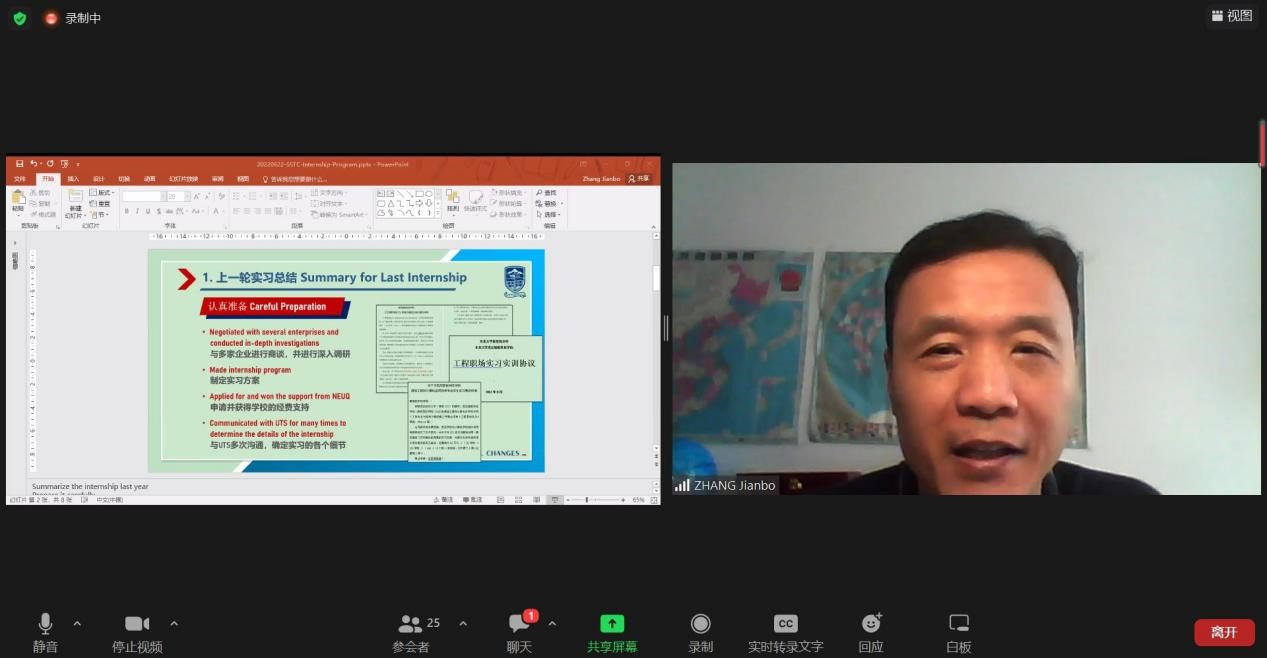Viewport: 1267px width, 658px height.
Task: Expand audio options arrow beside mute
Action: point(77,624)
